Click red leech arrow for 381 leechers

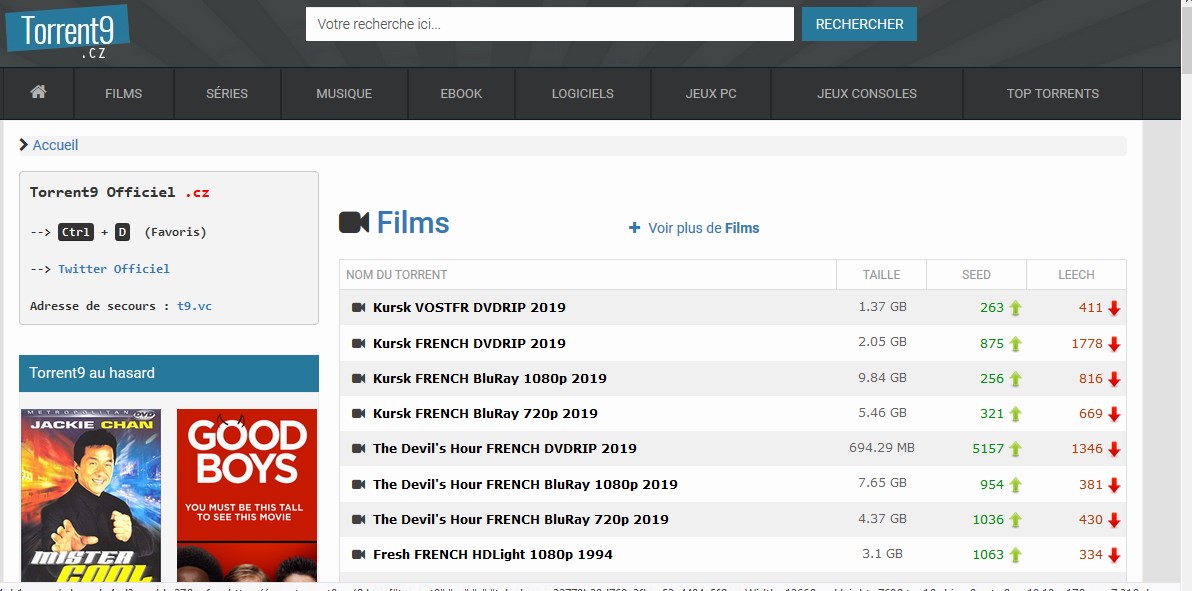point(1114,485)
